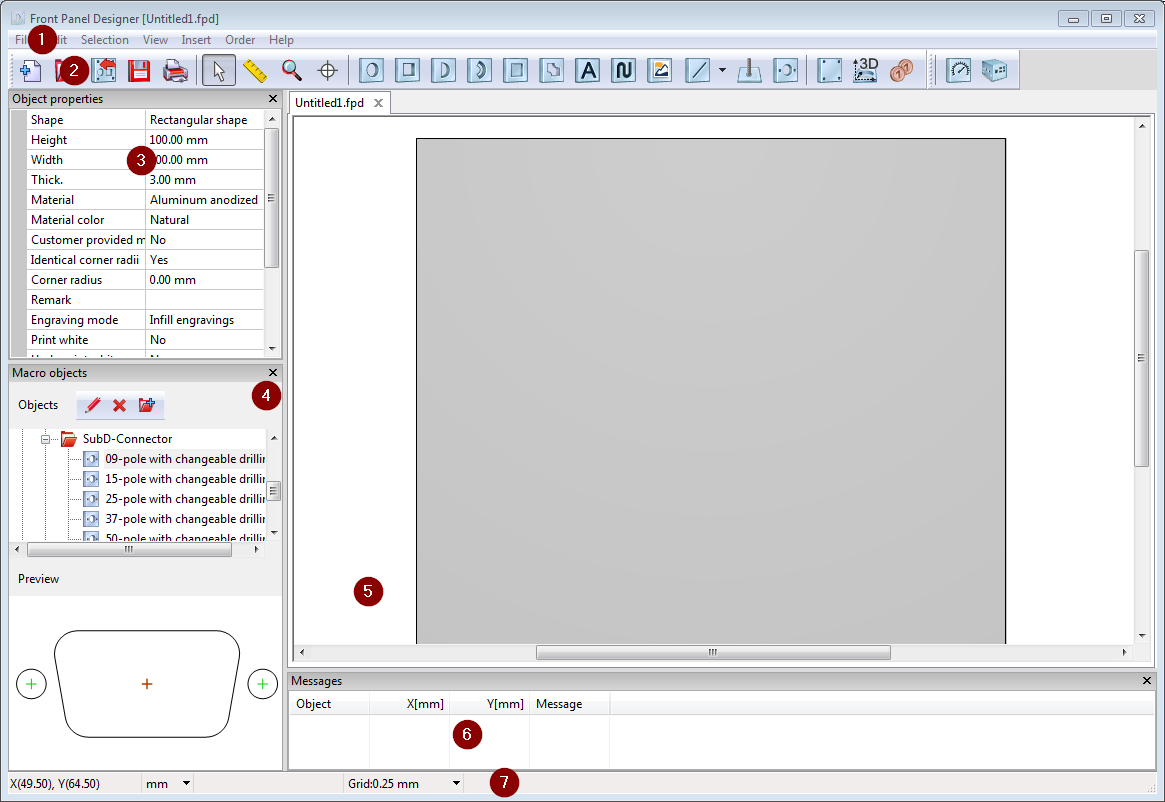Click the red pencil edit macro icon
This screenshot has height=802, width=1165.
93,405
